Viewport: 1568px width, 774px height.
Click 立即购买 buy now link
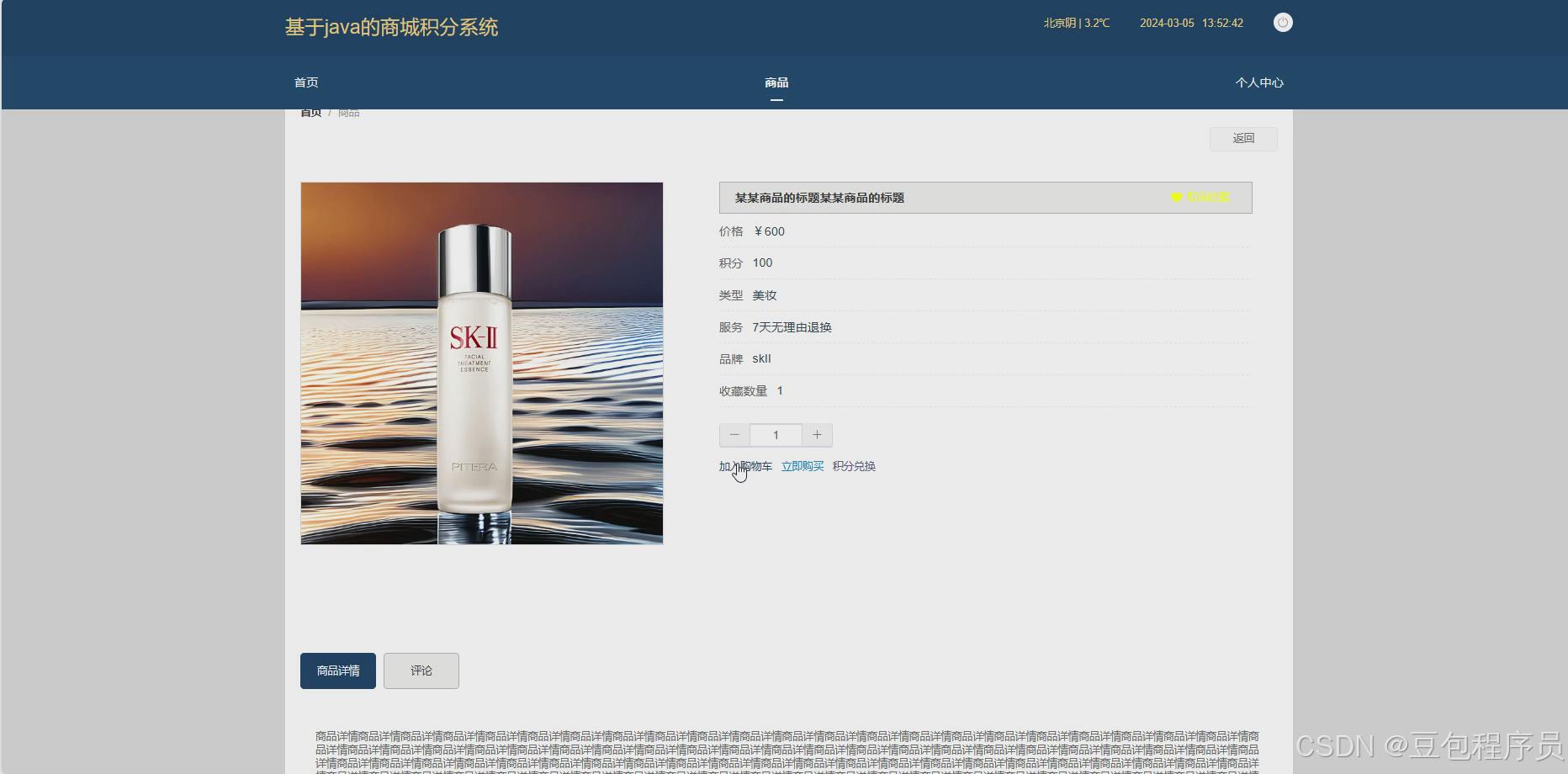803,466
